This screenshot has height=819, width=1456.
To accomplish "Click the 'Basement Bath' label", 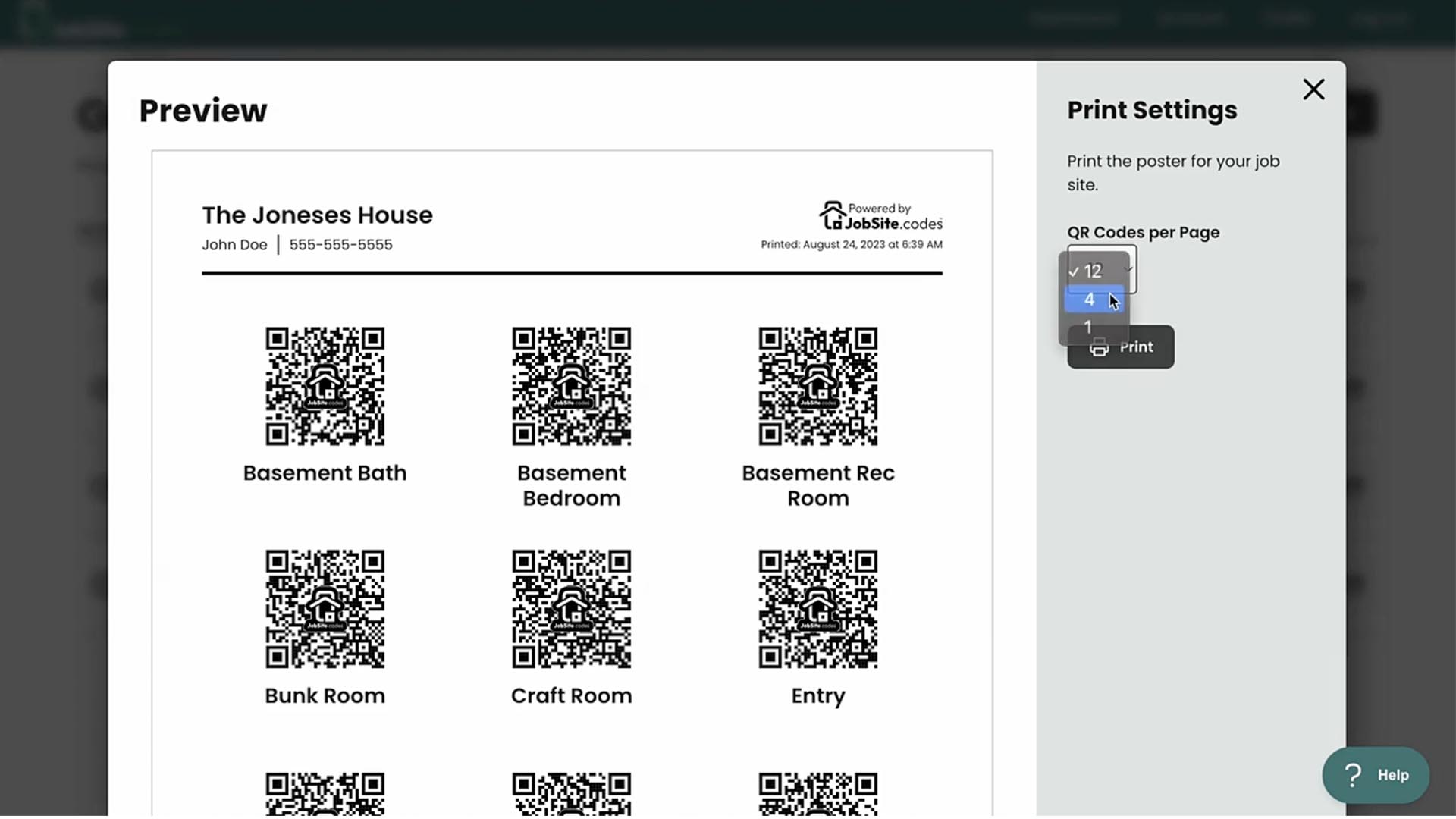I will [x=325, y=472].
